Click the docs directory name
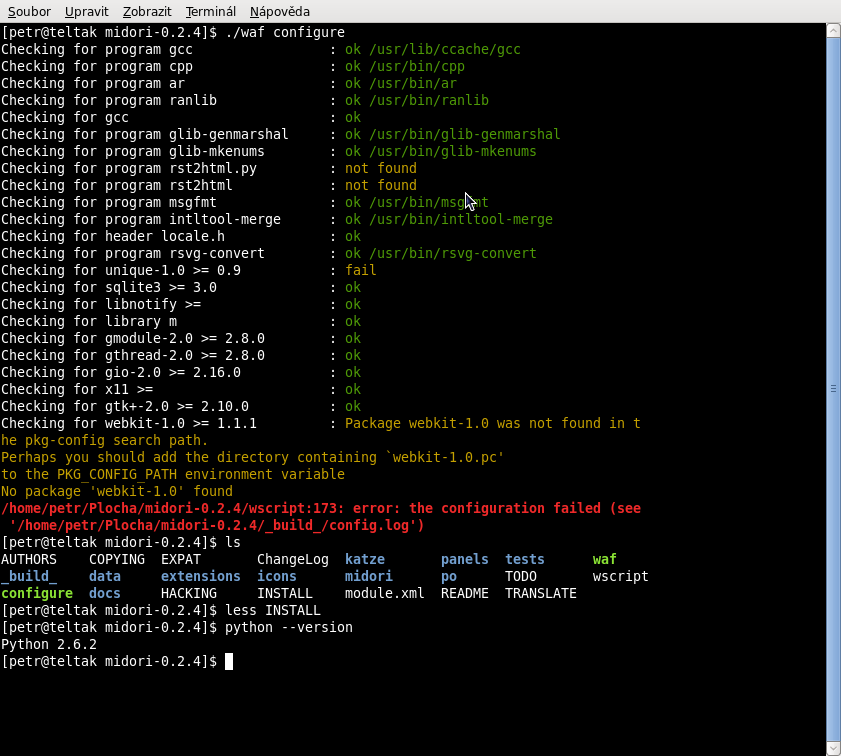Viewport: 841px width, 756px height. click(x=105, y=594)
